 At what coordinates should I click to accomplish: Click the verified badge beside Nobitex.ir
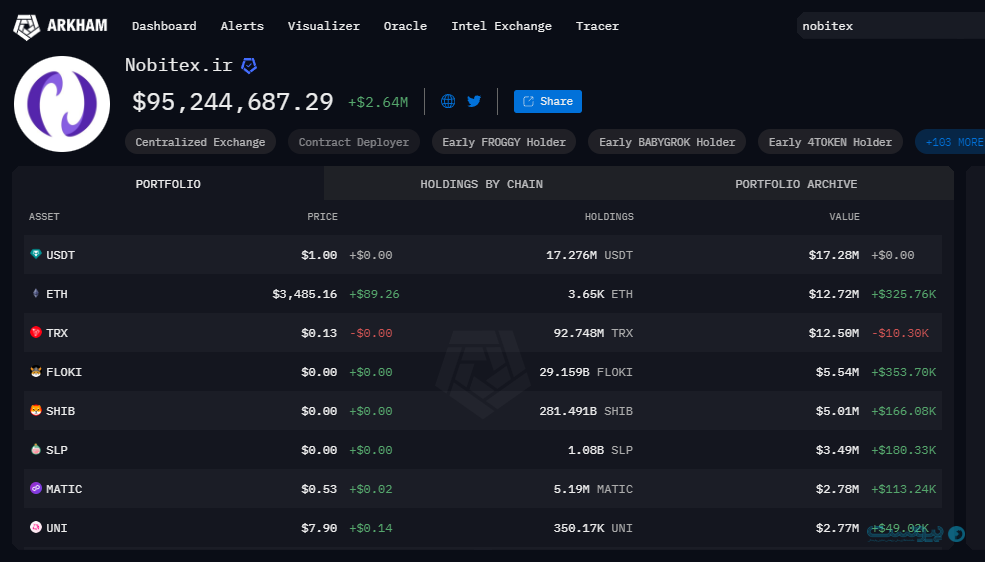coord(249,65)
